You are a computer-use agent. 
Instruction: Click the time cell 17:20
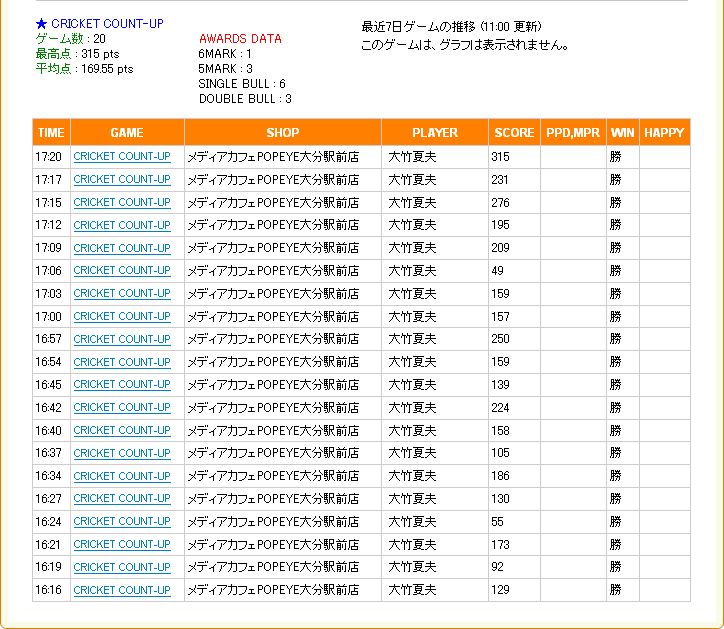tap(51, 157)
